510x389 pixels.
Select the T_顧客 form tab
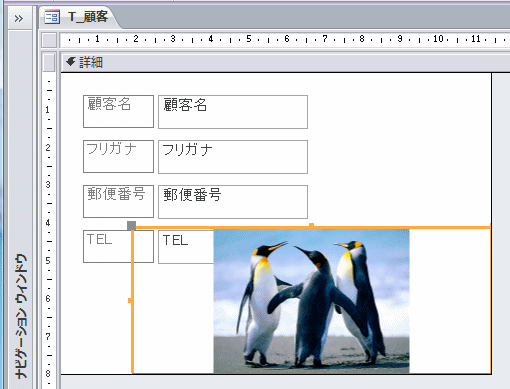[80, 17]
